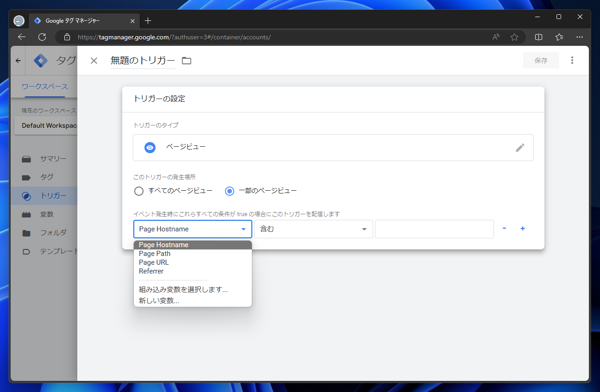
Task: Click the テンプレート outline tag icon
Action: click(x=26, y=252)
